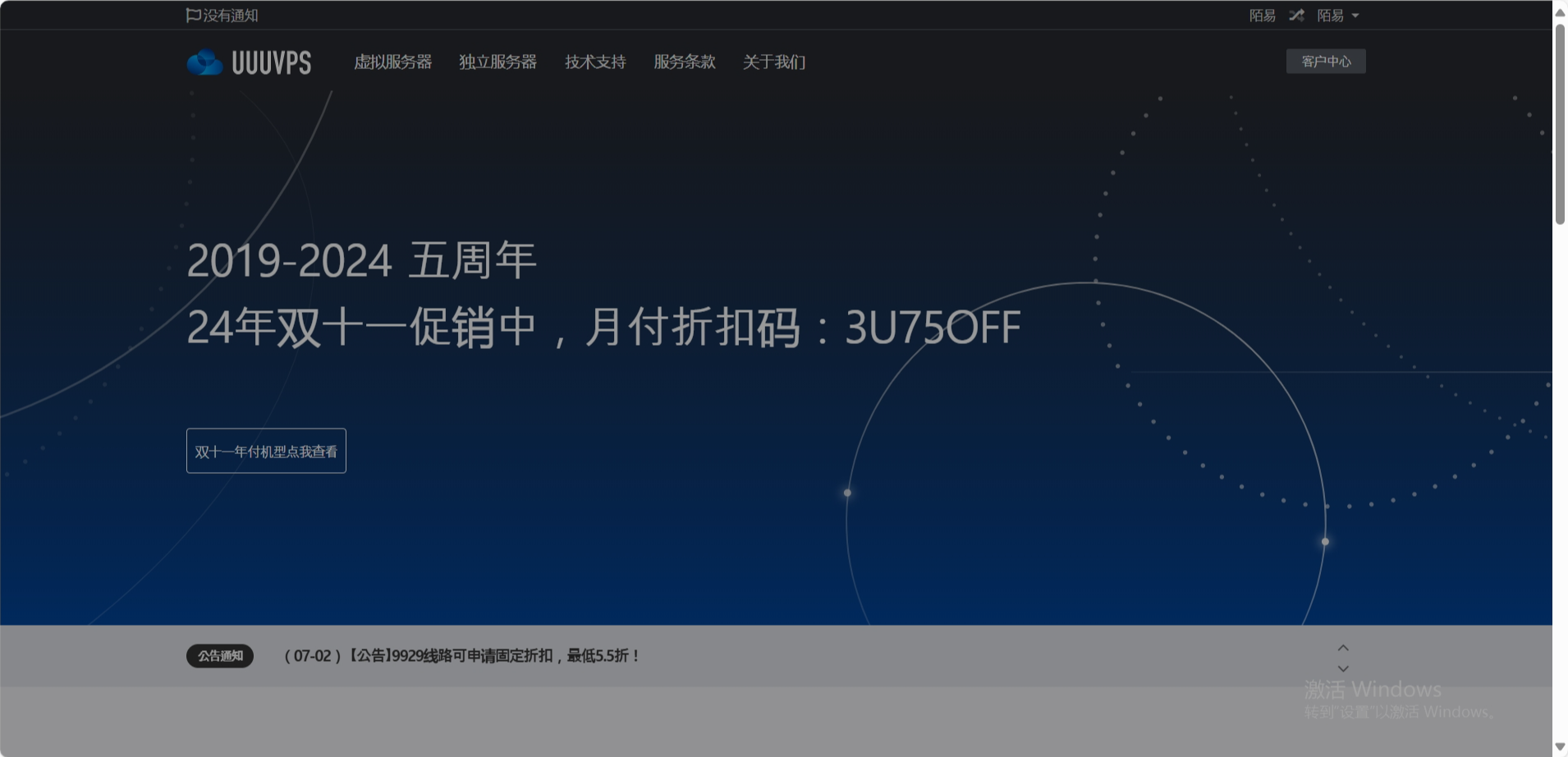Open the 关于我们 page

(773, 62)
